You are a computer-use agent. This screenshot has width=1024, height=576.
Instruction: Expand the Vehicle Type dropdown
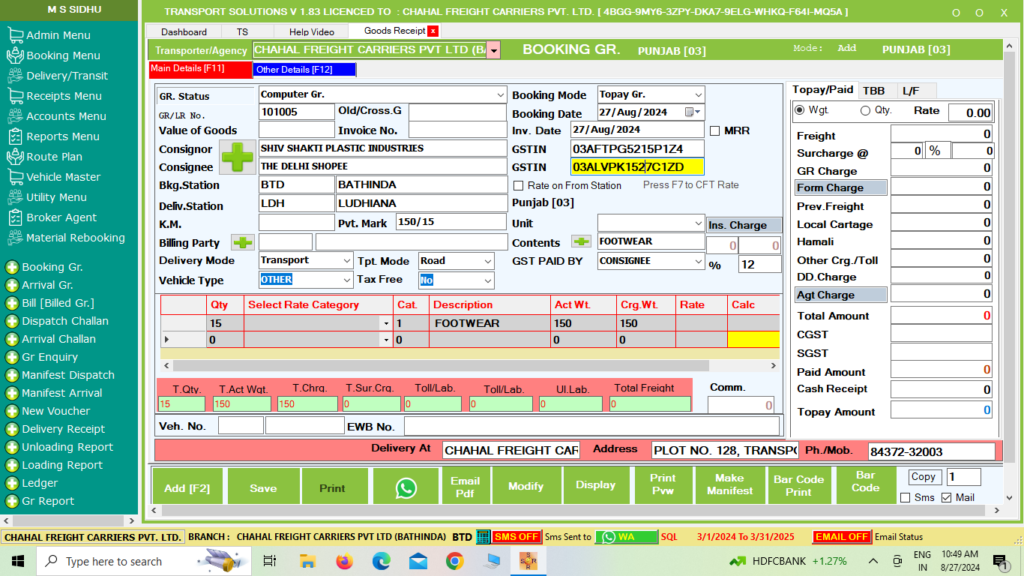coord(345,280)
